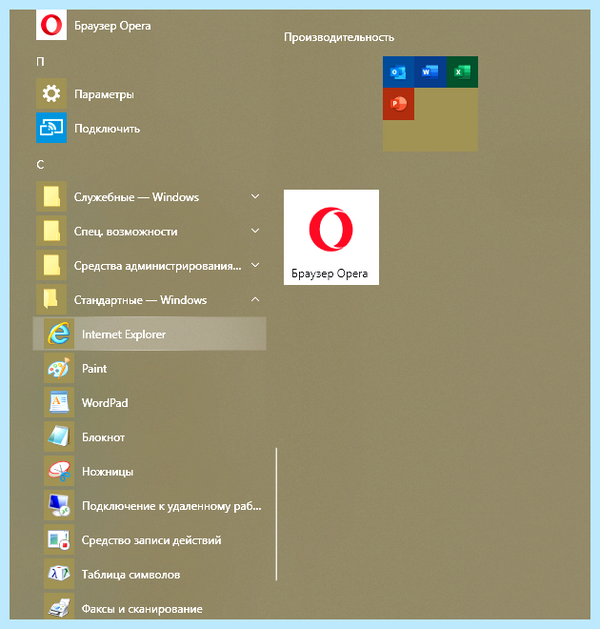Viewport: 600px width, 629px height.
Task: Launch Internet Explorer icon
Action: pos(59,334)
